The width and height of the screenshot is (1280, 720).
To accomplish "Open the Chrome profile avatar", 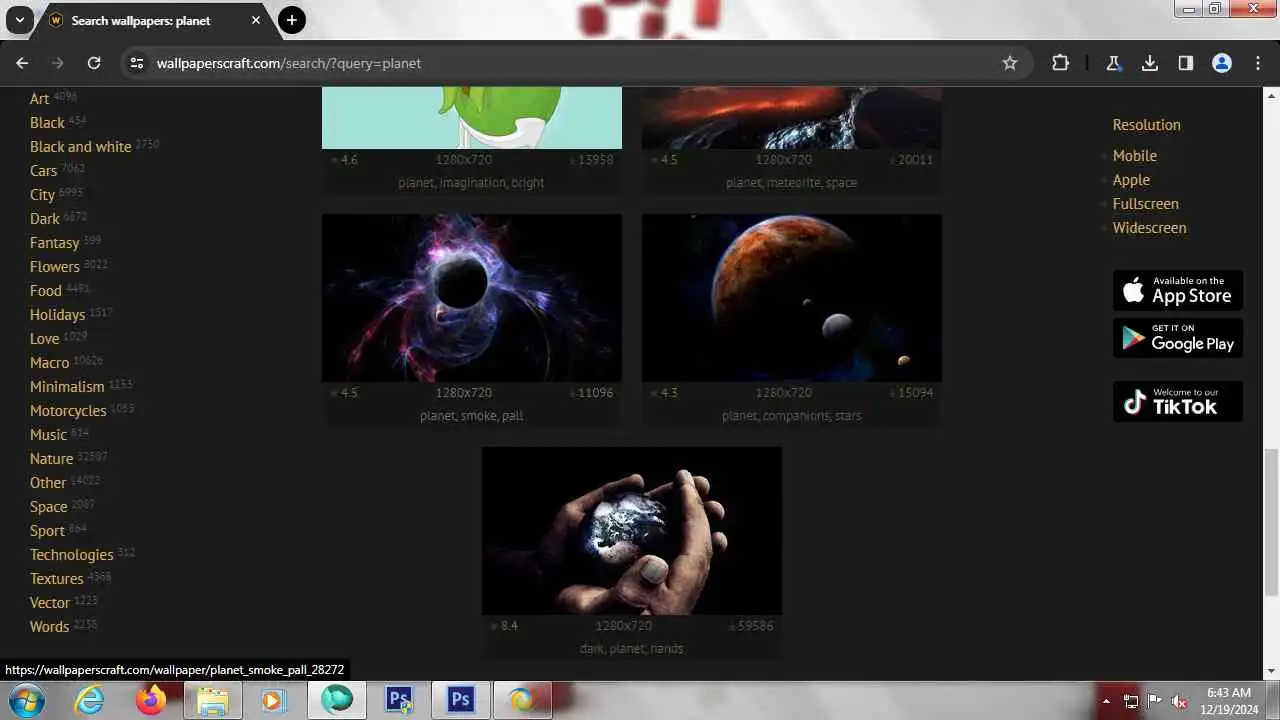I will (x=1222, y=63).
